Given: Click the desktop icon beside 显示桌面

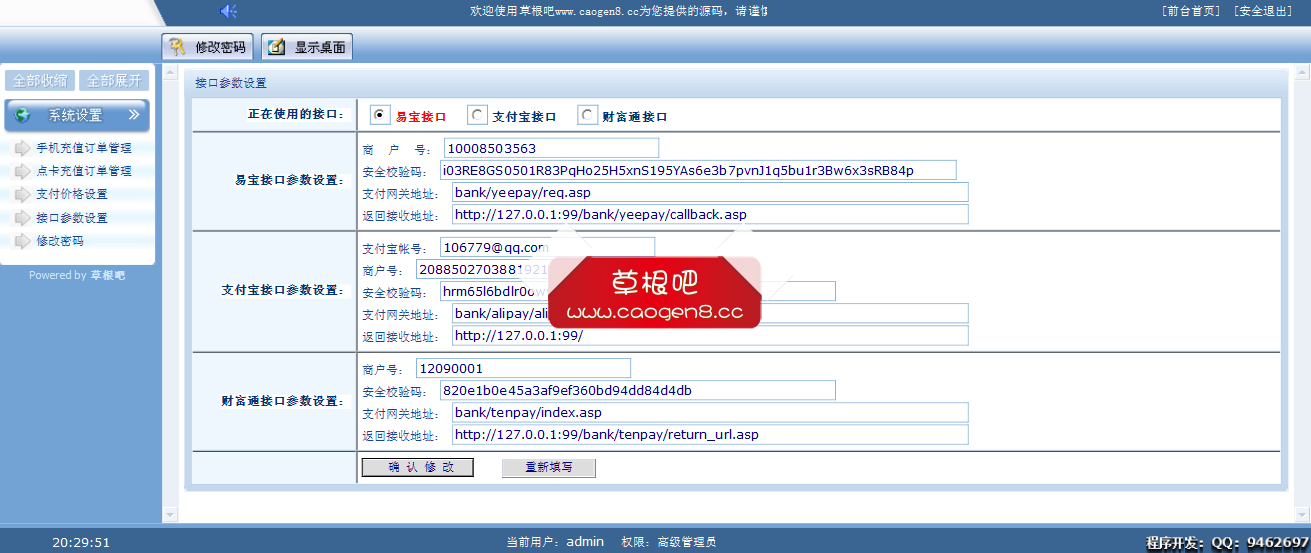Looking at the screenshot, I should coord(277,47).
